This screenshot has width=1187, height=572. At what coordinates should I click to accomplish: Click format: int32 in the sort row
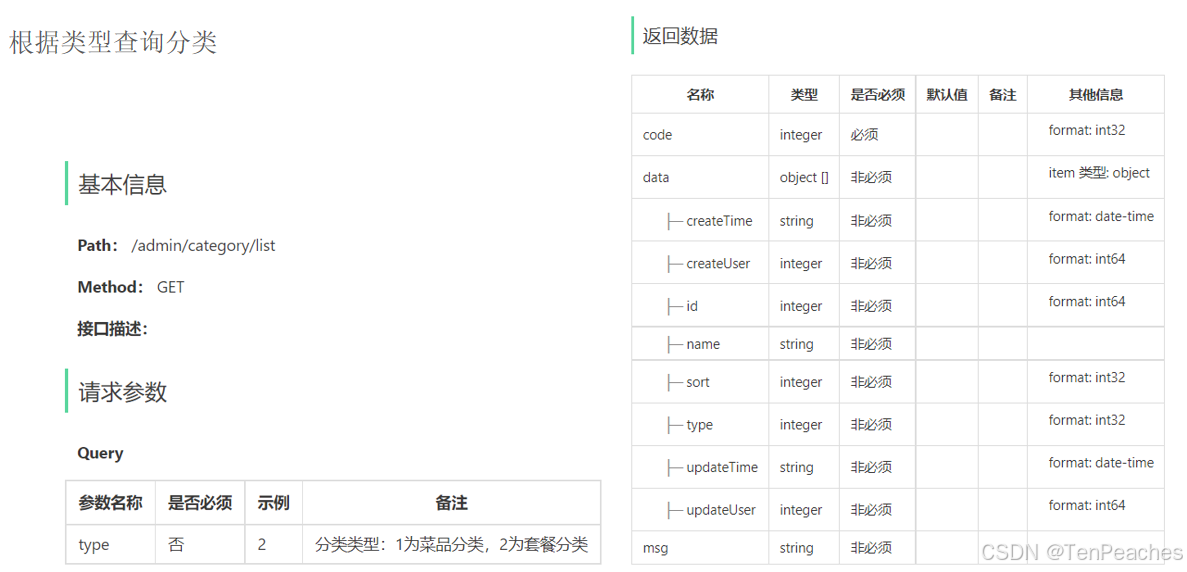1086,377
